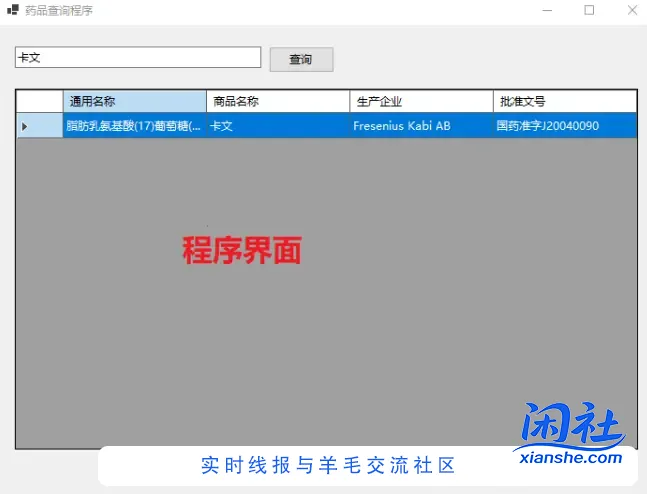Select all via grid top-left corner cell
This screenshot has height=494, width=647.
pyautogui.click(x=40, y=101)
